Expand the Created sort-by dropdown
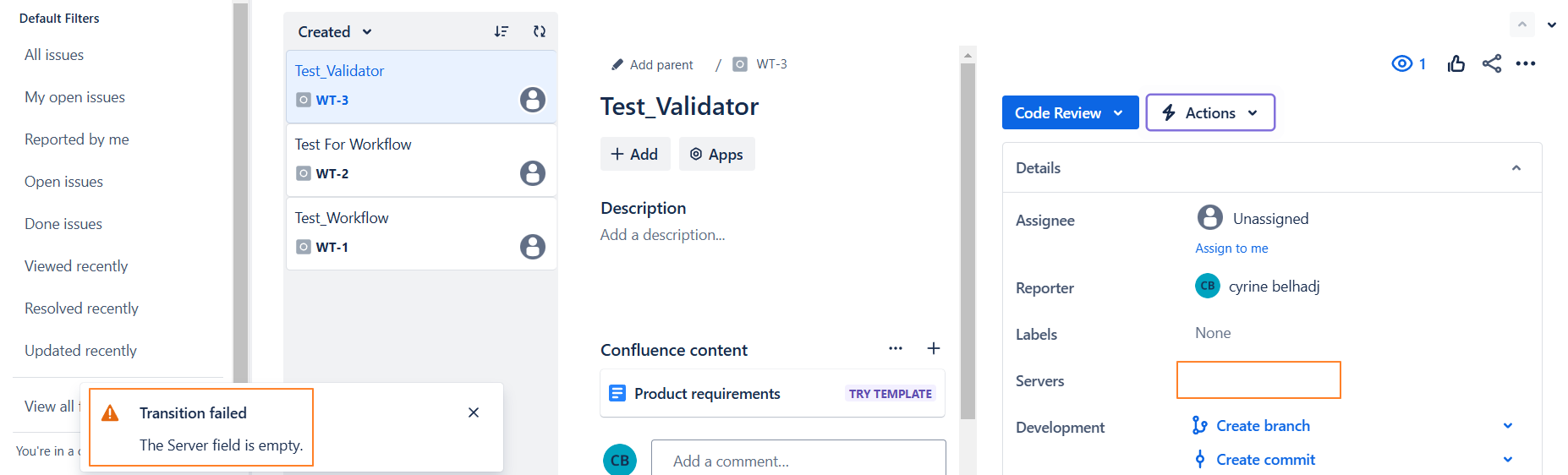The image size is (1568, 475). (x=335, y=32)
